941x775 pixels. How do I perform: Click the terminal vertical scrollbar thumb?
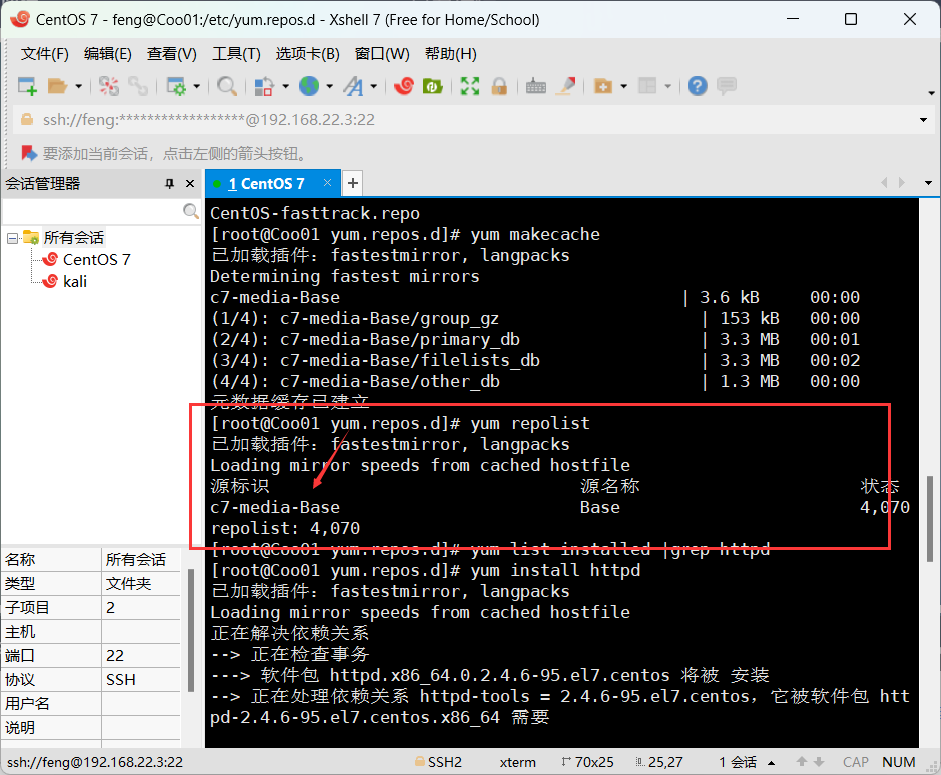[930, 519]
